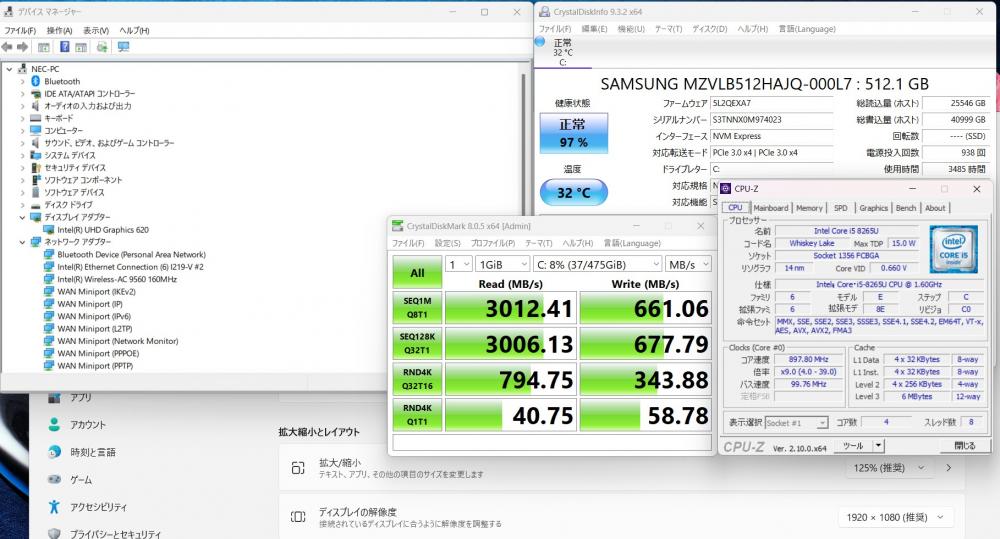
Task: Click the ゲーム controller icon in Settings sidebar
Action: pyautogui.click(x=54, y=479)
